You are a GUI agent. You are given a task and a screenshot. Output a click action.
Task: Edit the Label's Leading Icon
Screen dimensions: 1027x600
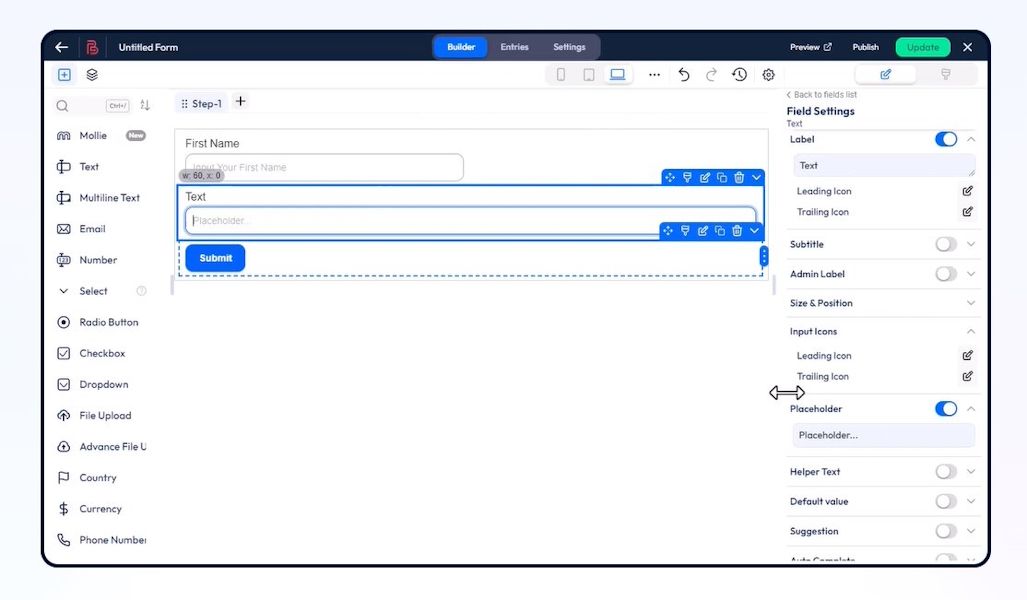[x=967, y=191]
